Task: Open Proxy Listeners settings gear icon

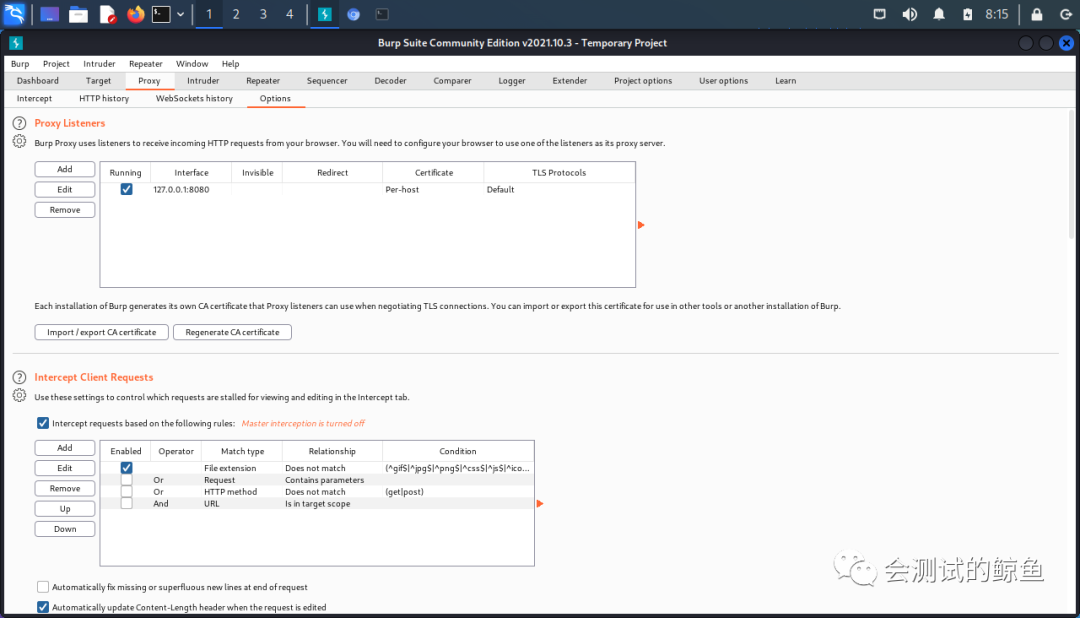Action: 19,141
